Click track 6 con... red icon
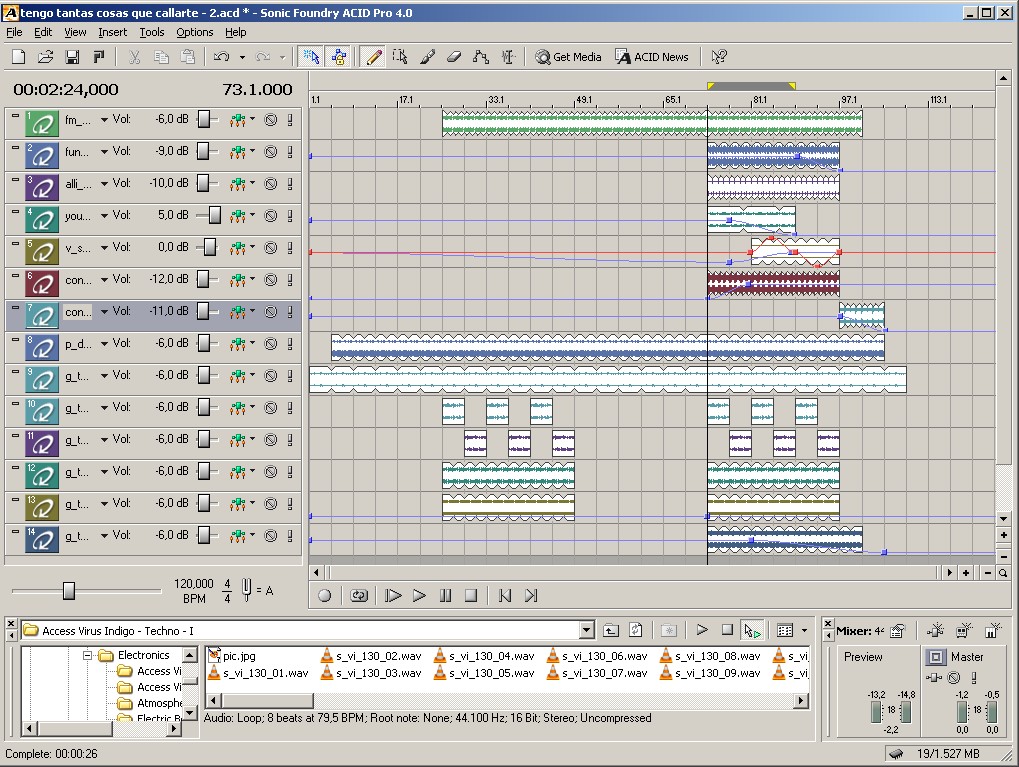The width and height of the screenshot is (1019, 767). pyautogui.click(x=42, y=283)
